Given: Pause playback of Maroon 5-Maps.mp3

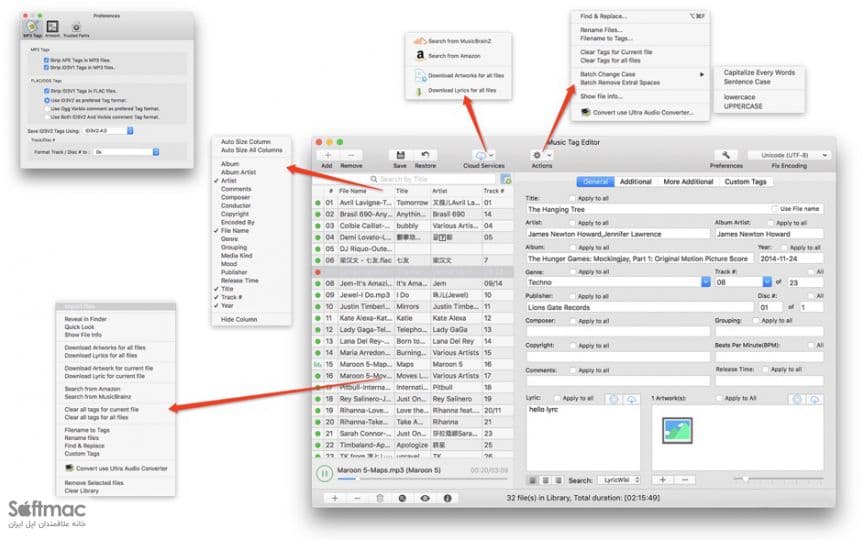Looking at the screenshot, I should (324, 473).
